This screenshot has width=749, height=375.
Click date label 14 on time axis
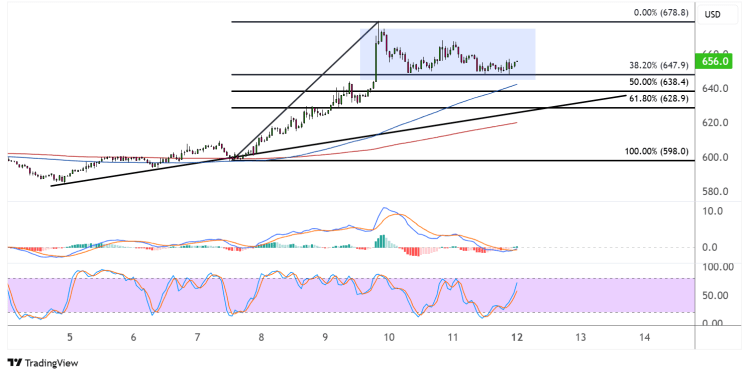click(x=644, y=338)
